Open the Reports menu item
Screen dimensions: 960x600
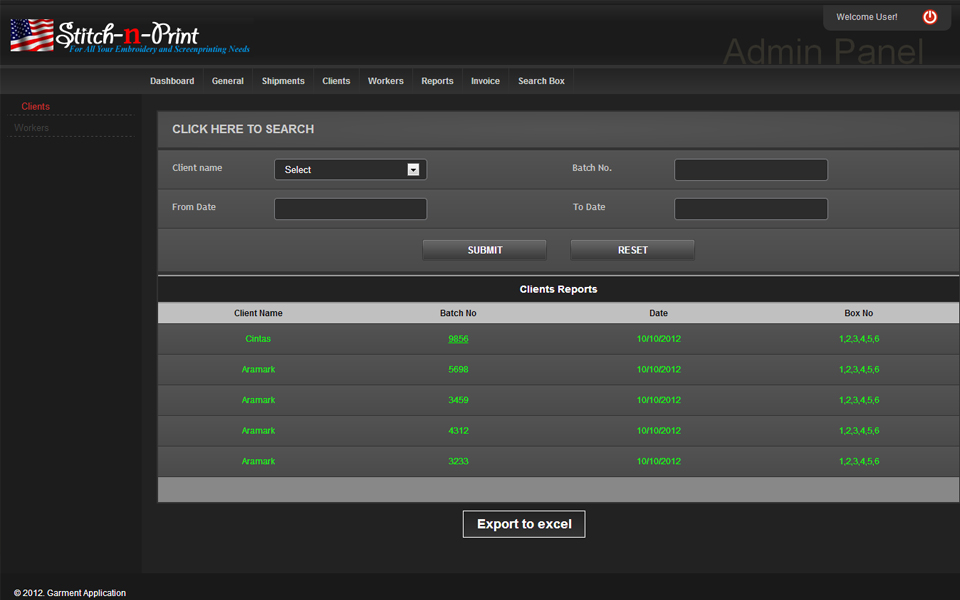point(437,81)
